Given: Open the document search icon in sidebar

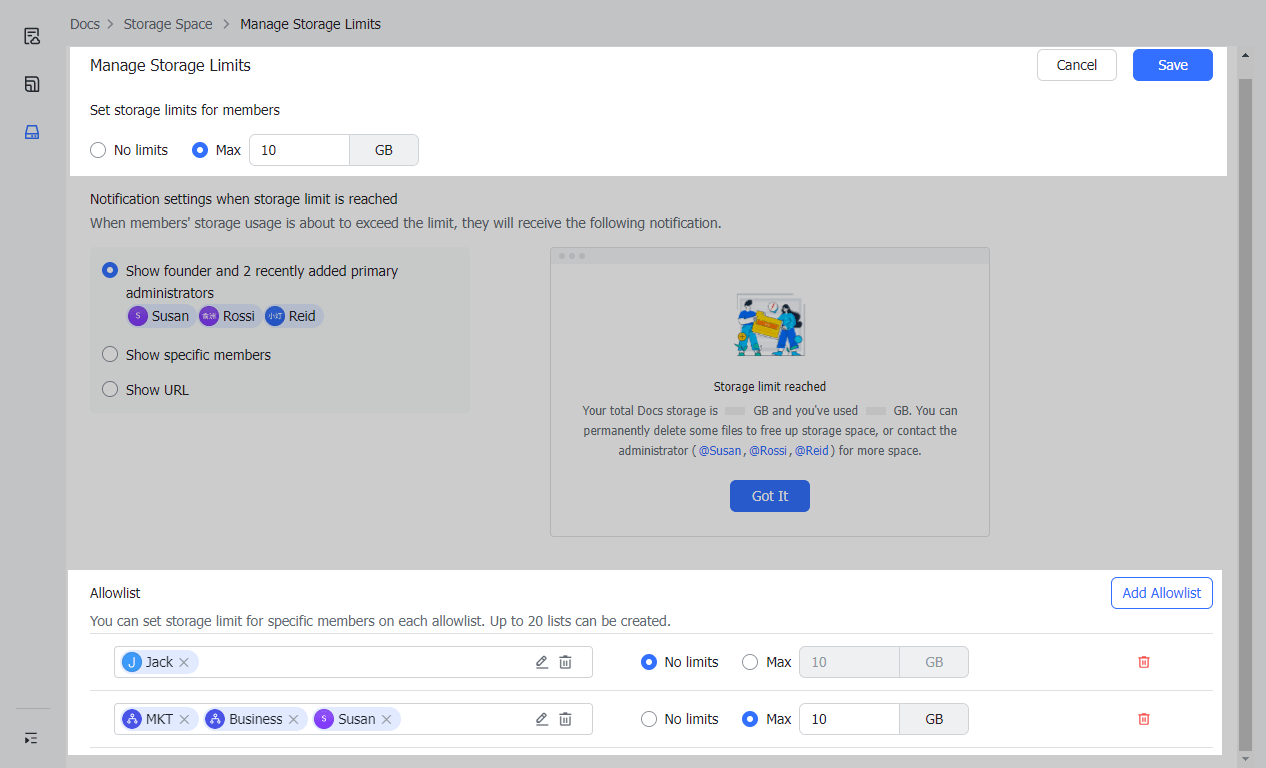Looking at the screenshot, I should click(32, 37).
